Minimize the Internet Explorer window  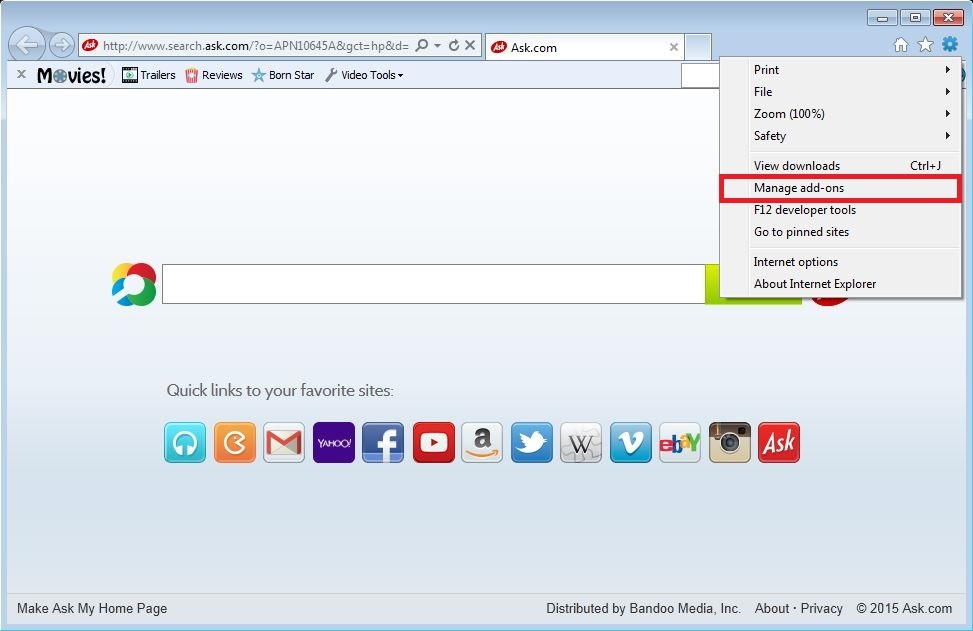pyautogui.click(x=882, y=17)
